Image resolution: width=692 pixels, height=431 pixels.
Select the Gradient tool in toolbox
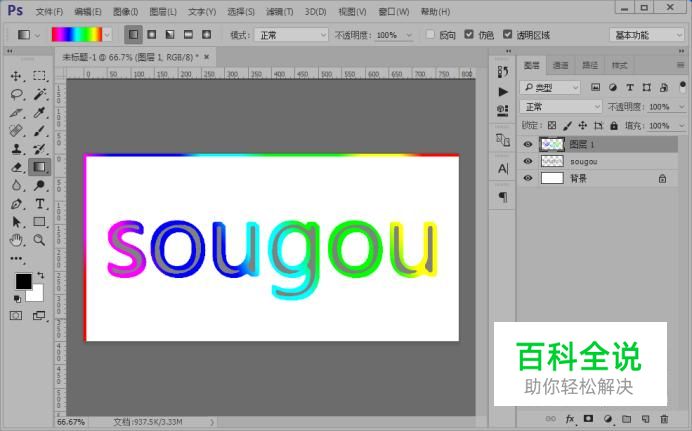(39, 167)
